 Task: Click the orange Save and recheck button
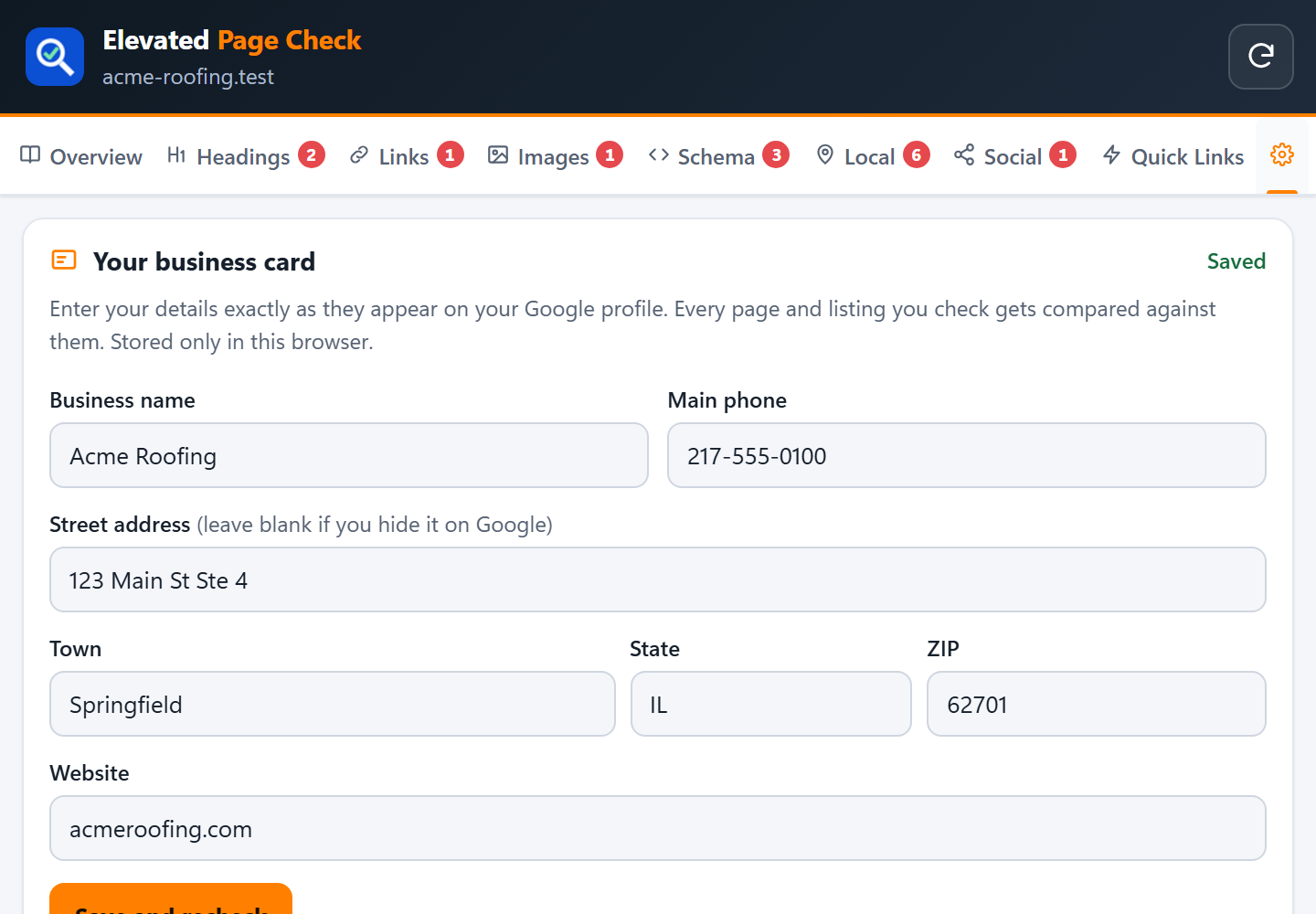pos(171,899)
